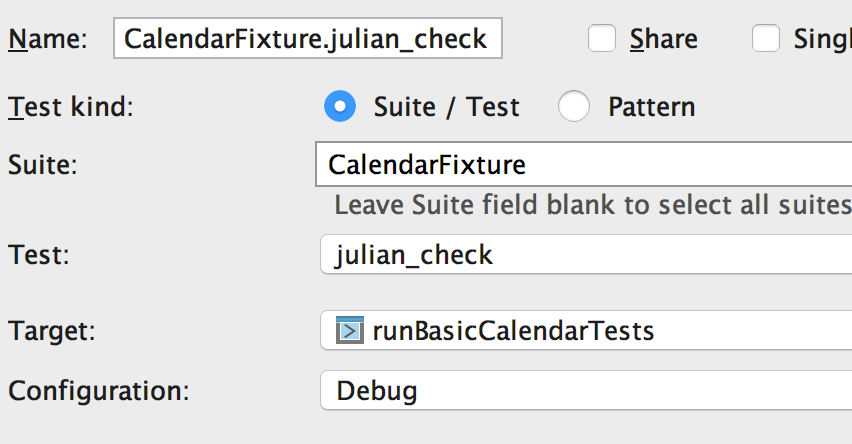852x444 pixels.
Task: Click into the Name text field
Action: 307,39
